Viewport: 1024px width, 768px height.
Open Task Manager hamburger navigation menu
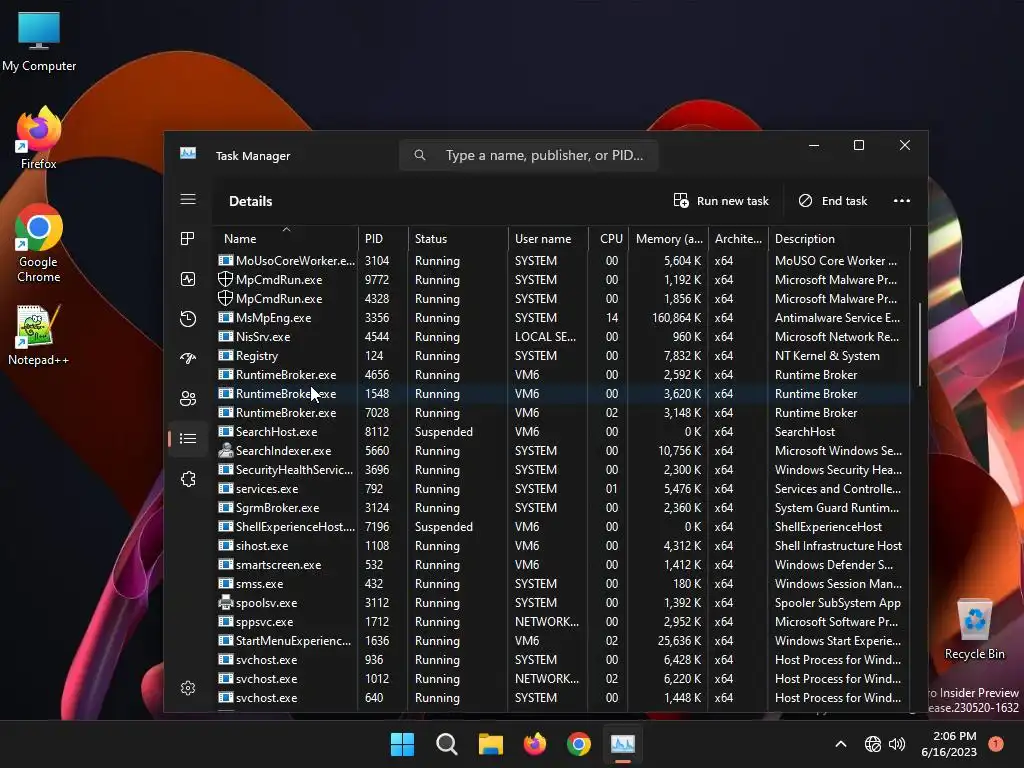[188, 199]
